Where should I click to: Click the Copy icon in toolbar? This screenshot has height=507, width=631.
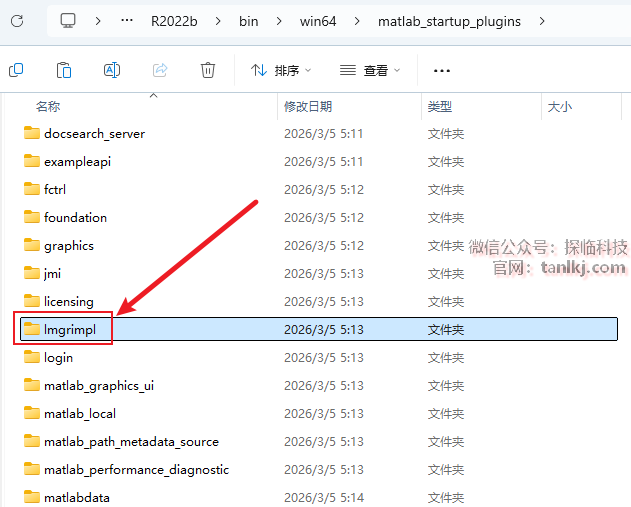tap(16, 70)
